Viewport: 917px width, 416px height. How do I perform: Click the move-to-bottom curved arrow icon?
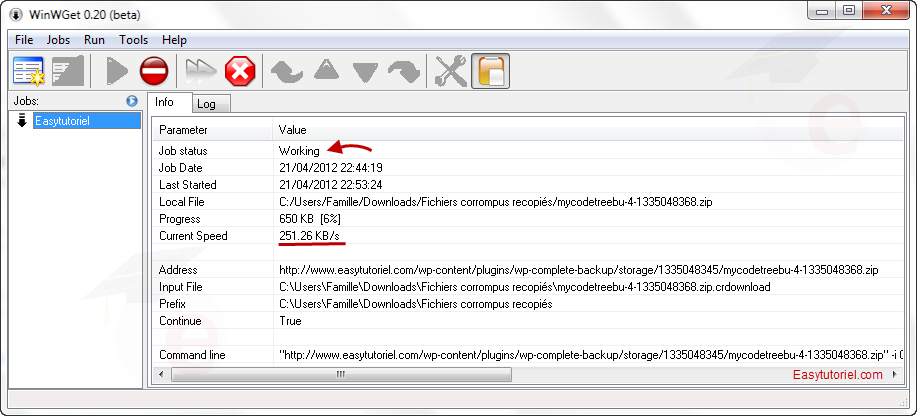[x=404, y=72]
